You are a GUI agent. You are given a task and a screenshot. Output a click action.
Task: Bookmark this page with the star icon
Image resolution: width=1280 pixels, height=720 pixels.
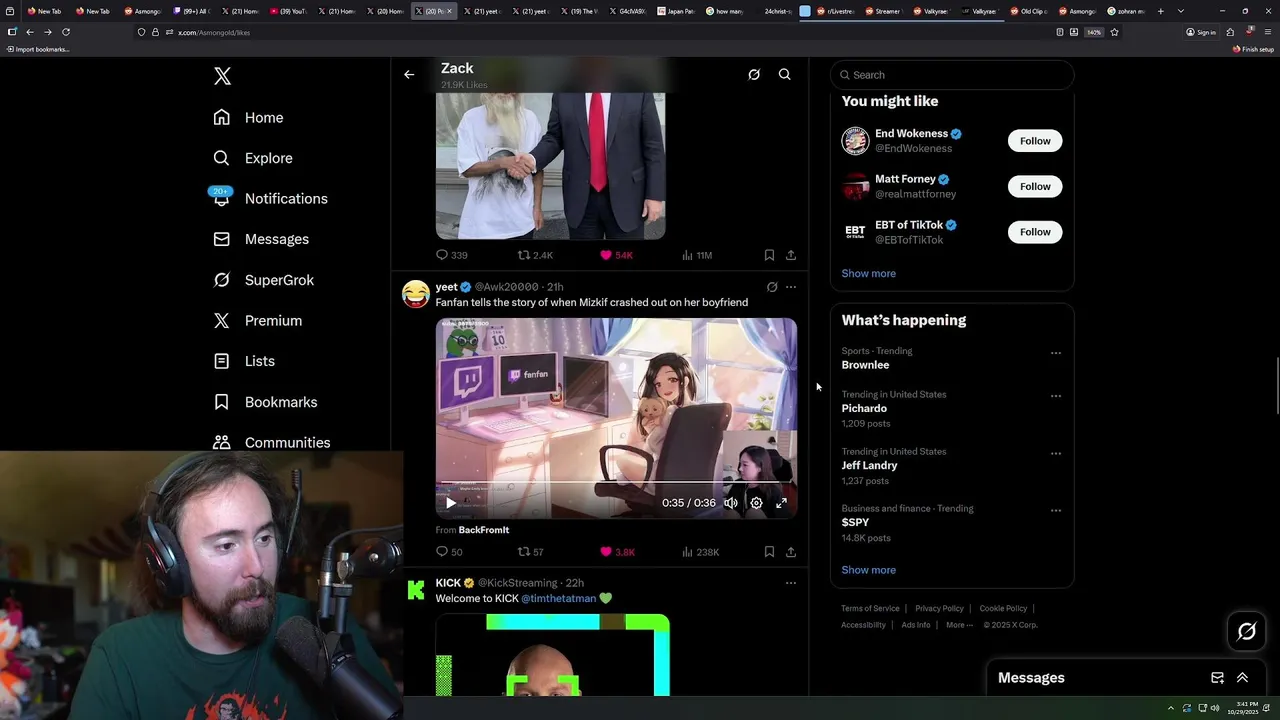pos(1114,32)
